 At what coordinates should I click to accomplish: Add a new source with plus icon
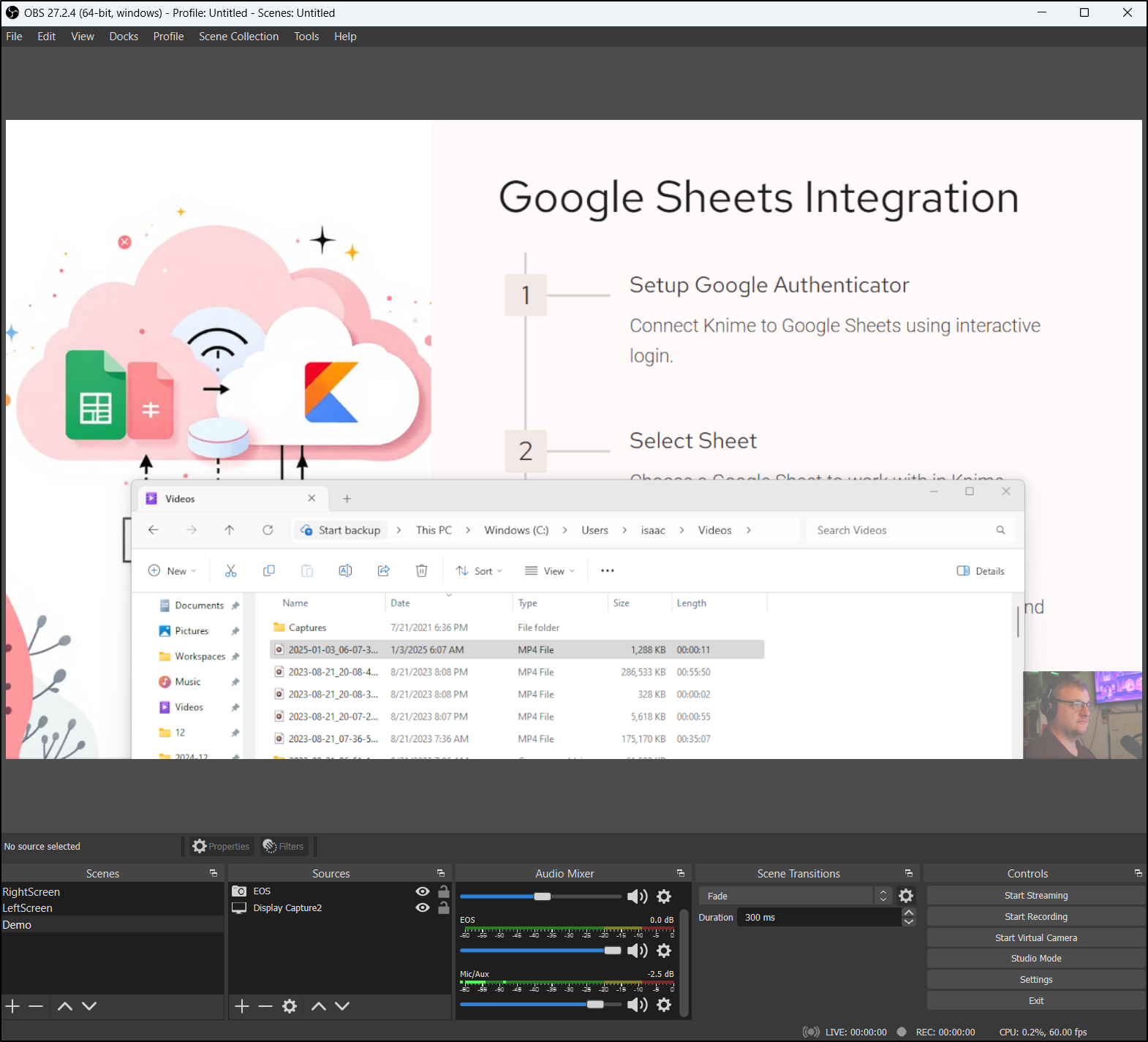[x=242, y=1006]
